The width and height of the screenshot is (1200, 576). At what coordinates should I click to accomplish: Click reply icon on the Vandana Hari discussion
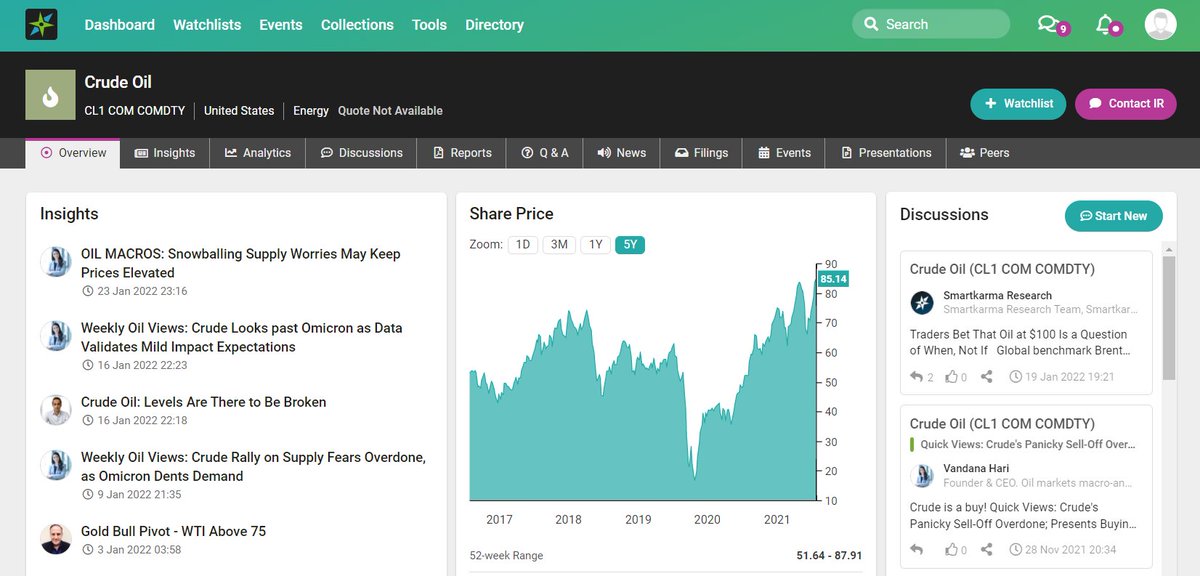pos(917,549)
